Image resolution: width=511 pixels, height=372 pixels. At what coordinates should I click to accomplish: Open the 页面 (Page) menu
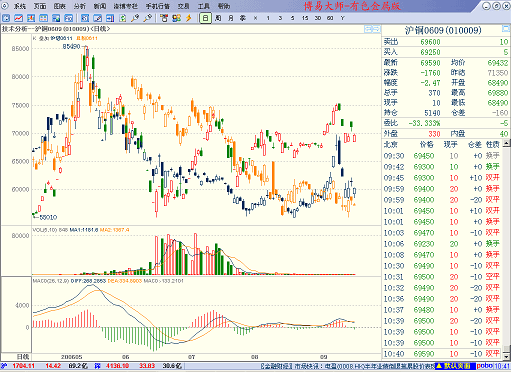40,6
